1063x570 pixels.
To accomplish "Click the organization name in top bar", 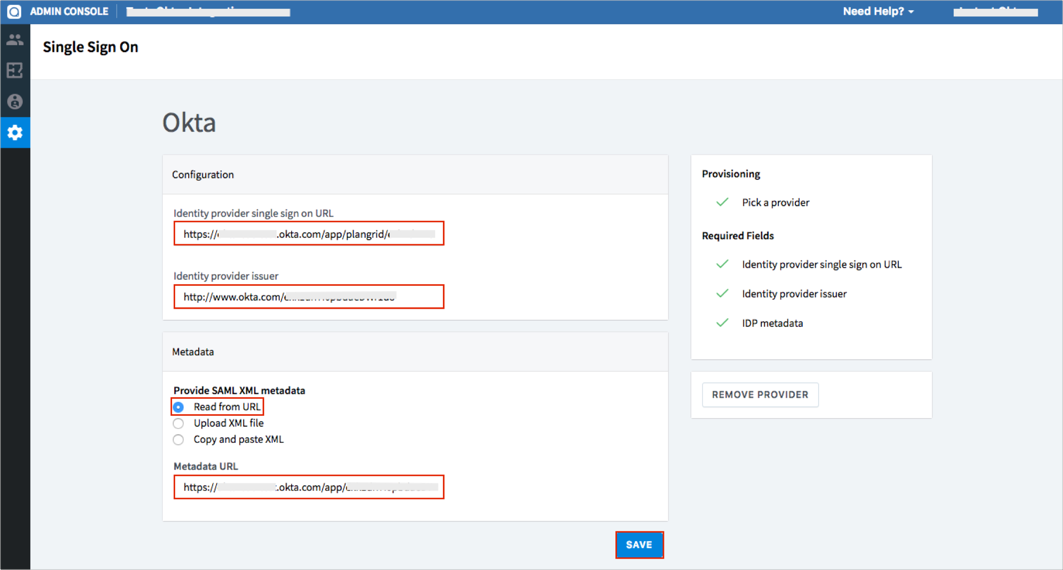I will (x=208, y=12).
